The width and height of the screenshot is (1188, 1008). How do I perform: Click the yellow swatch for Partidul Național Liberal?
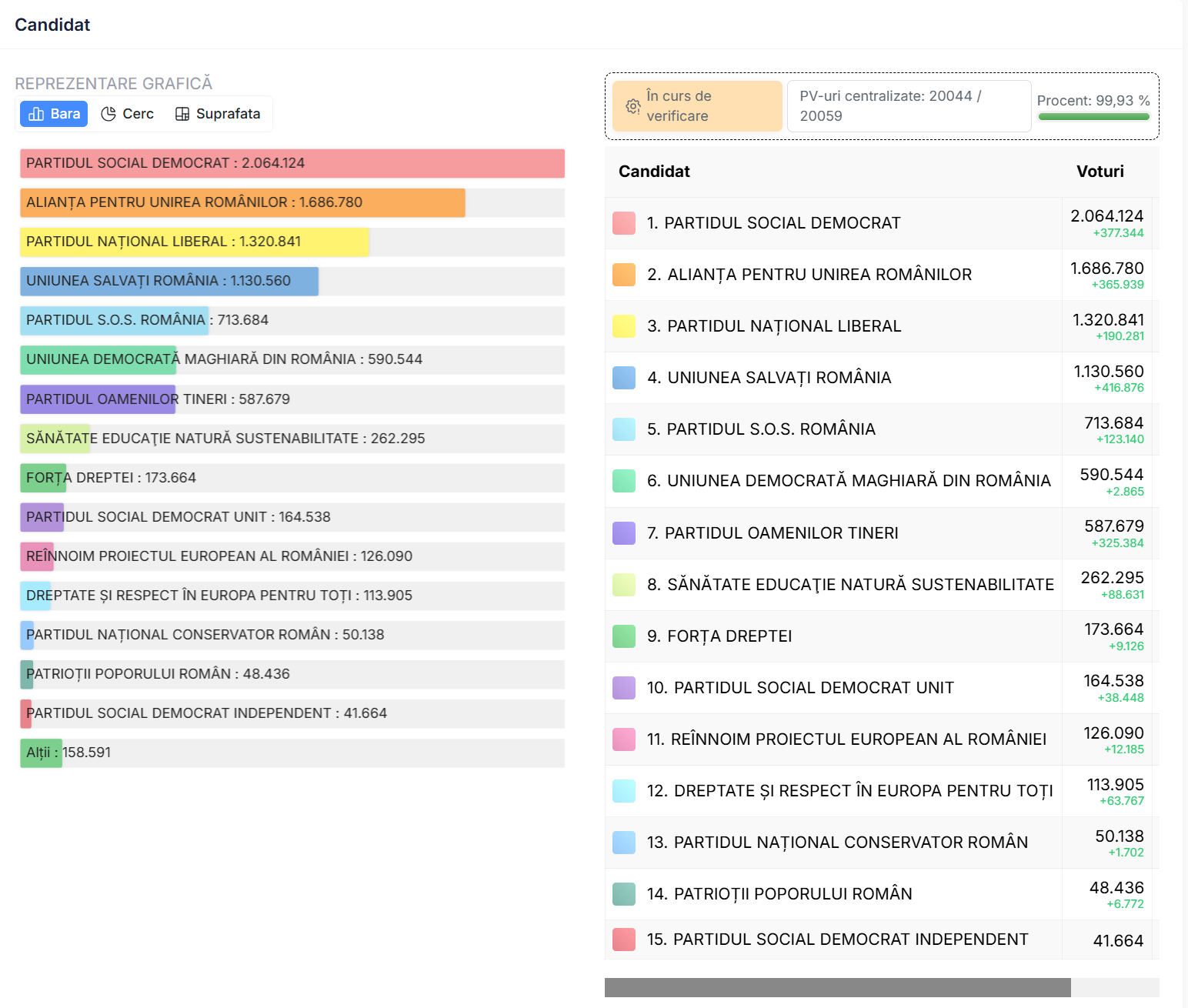coord(624,326)
